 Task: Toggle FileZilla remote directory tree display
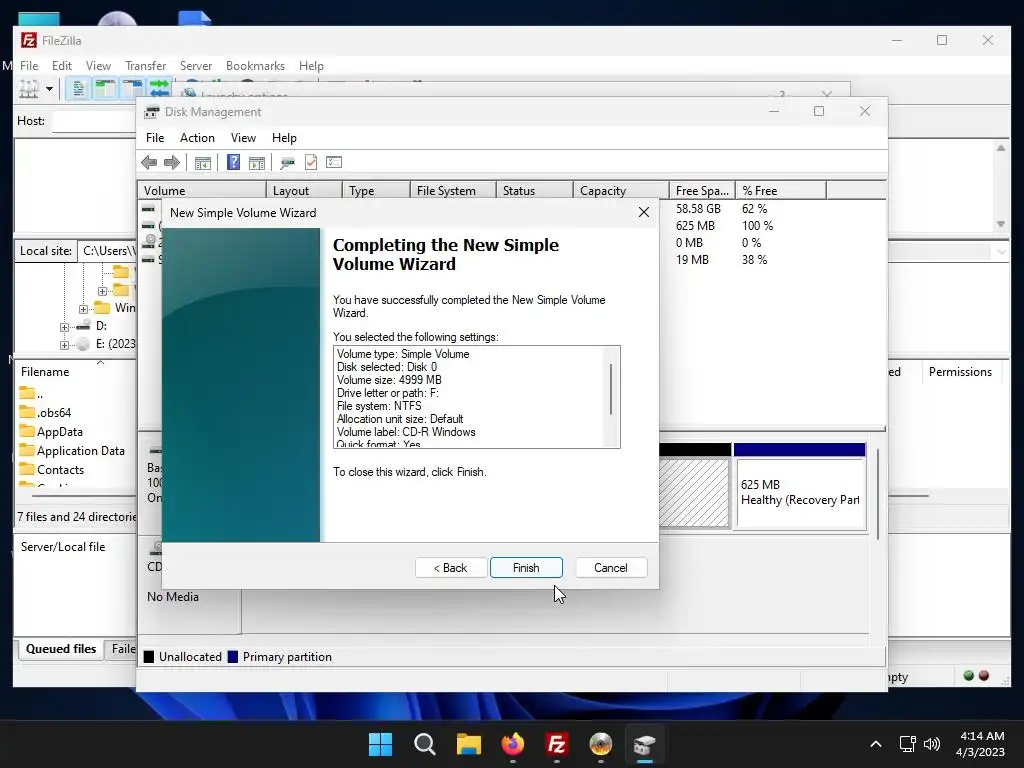point(132,89)
